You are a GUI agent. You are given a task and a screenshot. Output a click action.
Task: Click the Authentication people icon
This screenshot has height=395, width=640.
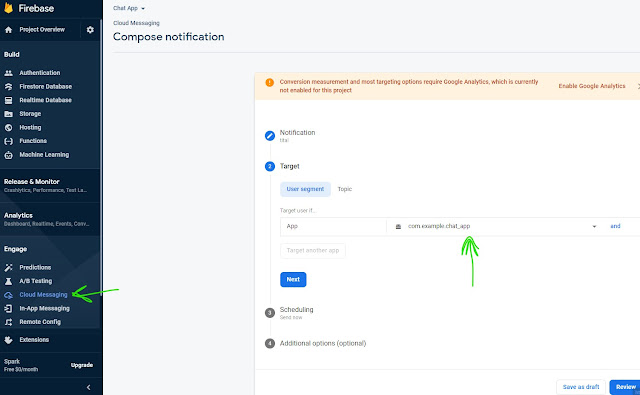click(x=8, y=73)
